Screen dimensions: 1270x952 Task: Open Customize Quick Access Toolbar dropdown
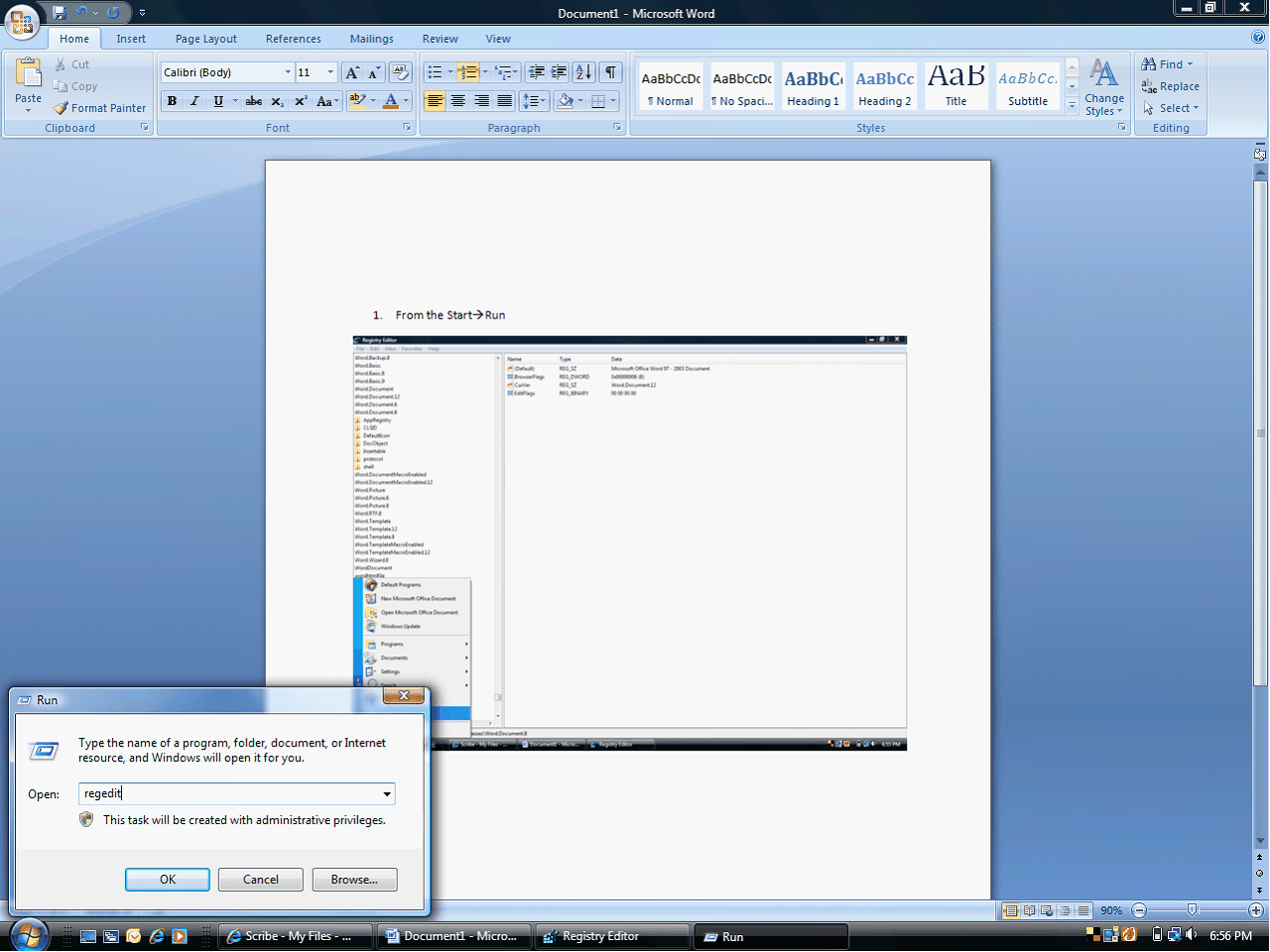pos(142,13)
